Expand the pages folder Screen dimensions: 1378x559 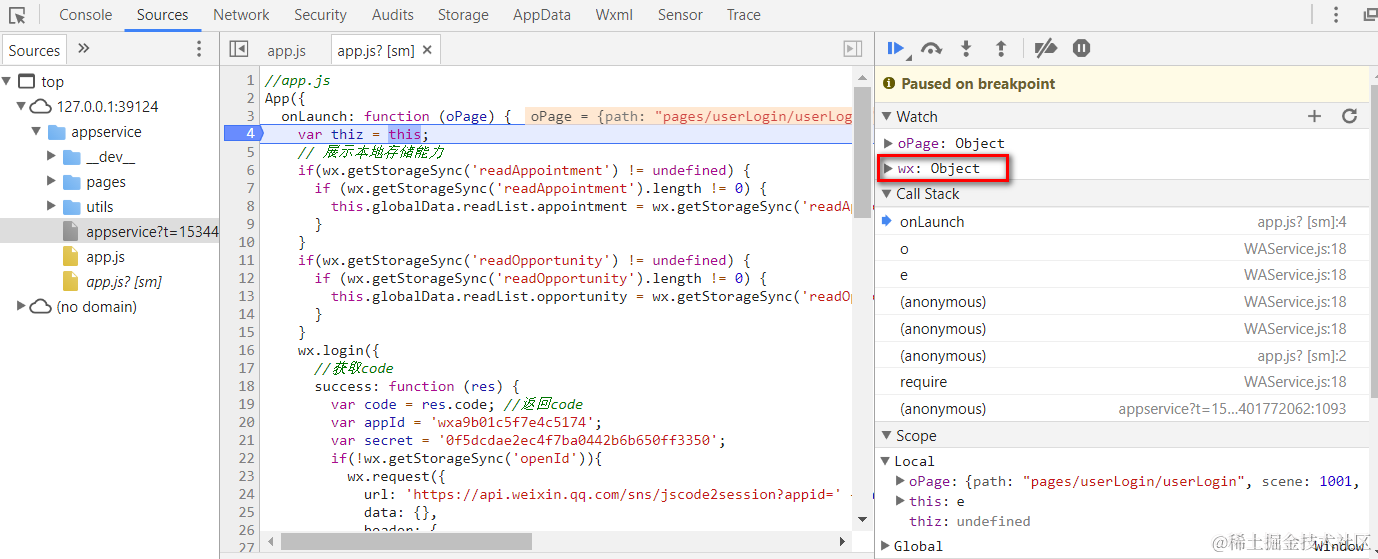click(52, 182)
